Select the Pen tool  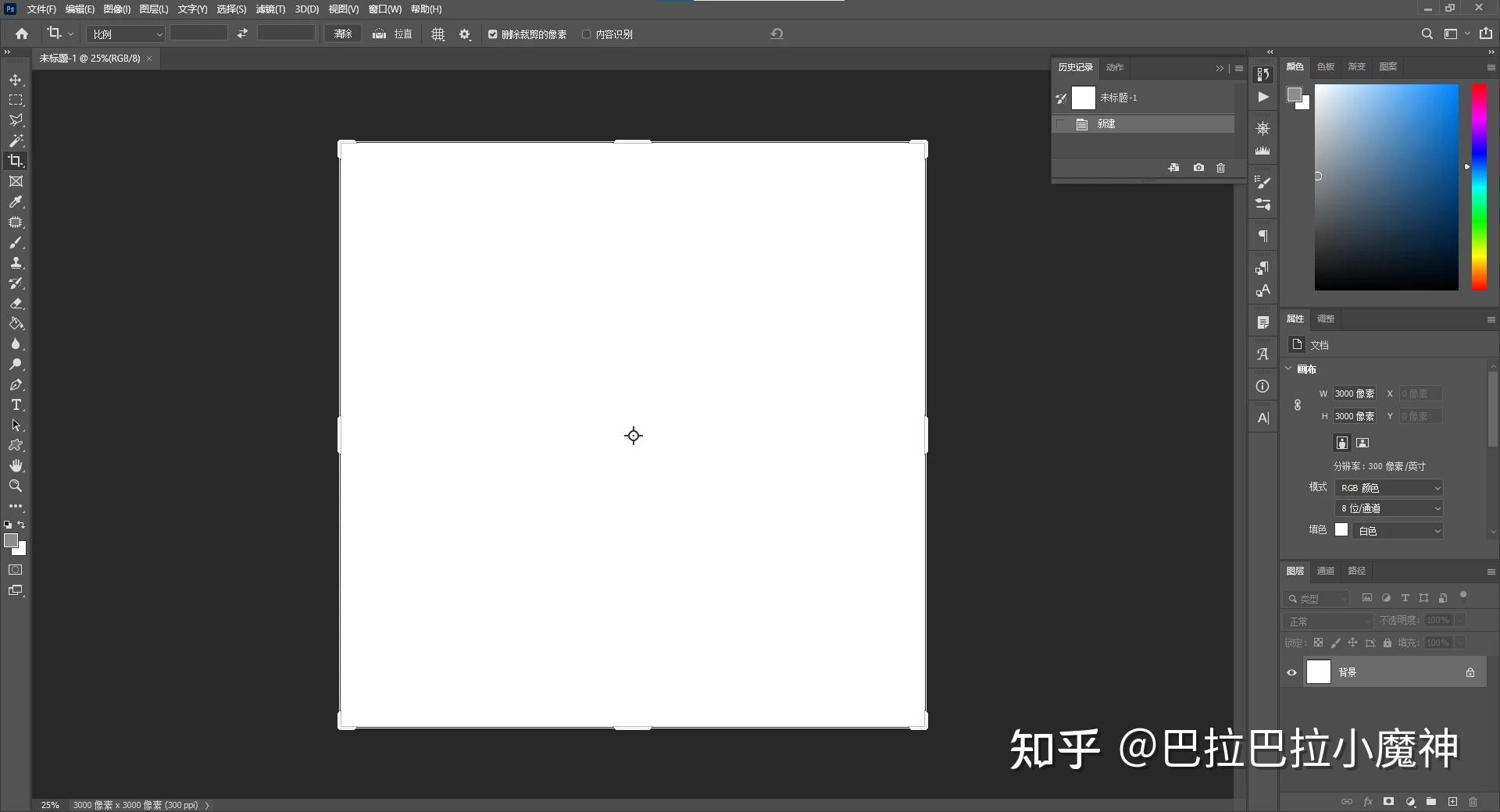16,385
